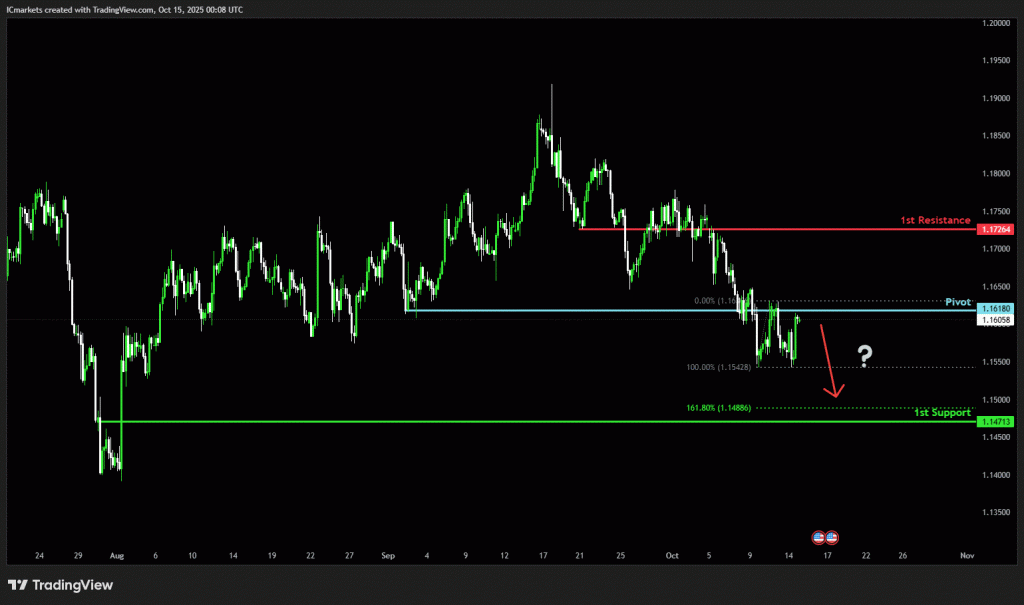Click 'Nov' on the date axis
Viewport: 1024px width, 605px height.
click(966, 555)
